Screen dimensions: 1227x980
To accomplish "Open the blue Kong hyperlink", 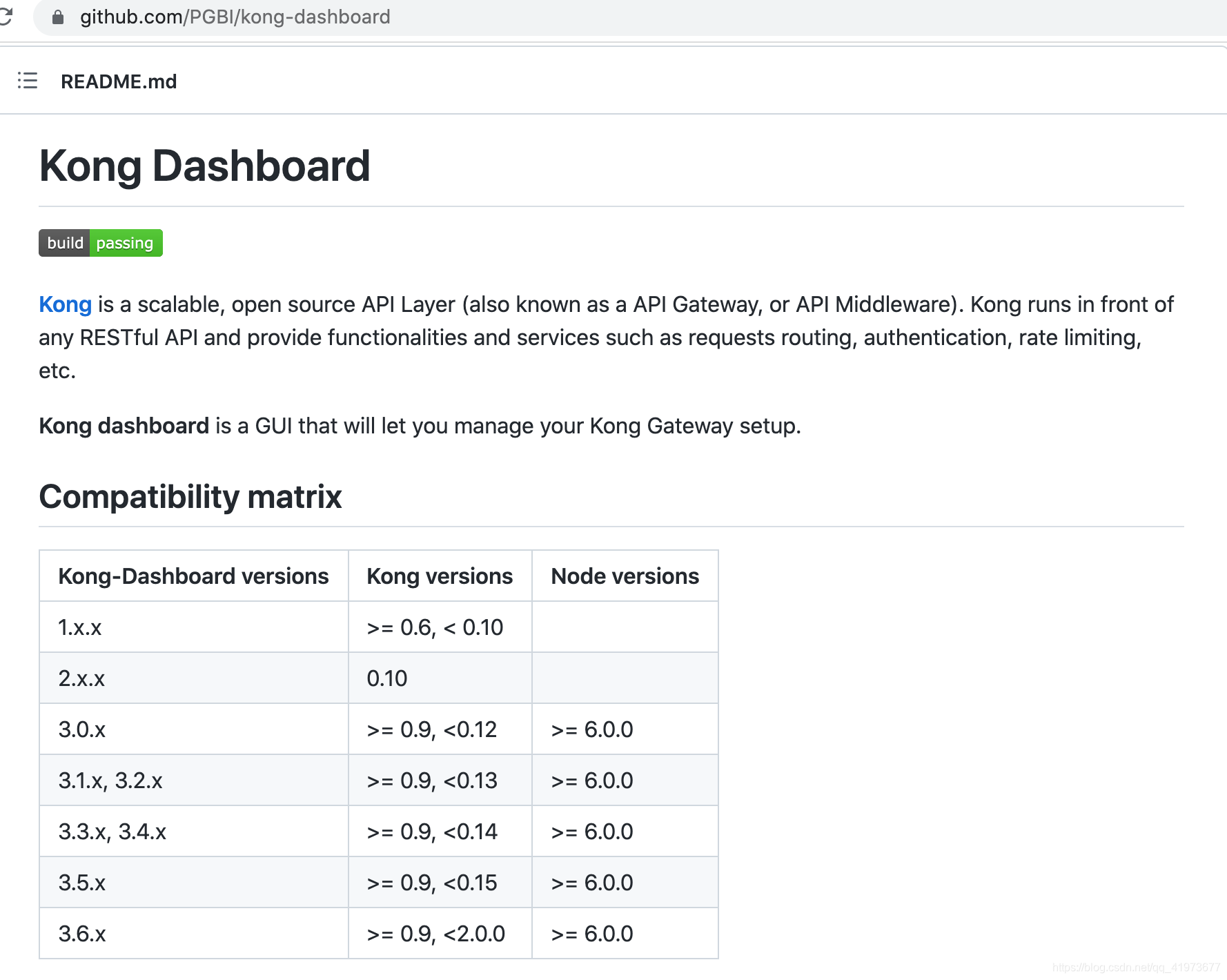I will (65, 304).
